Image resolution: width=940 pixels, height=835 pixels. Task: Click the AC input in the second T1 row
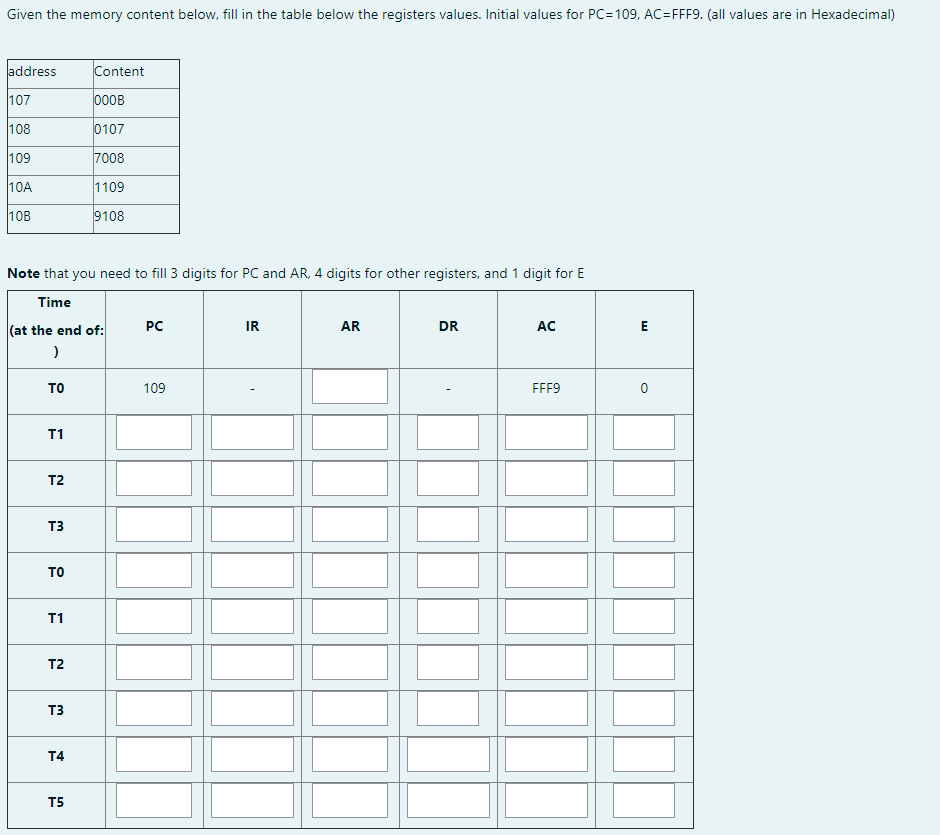[x=546, y=616]
